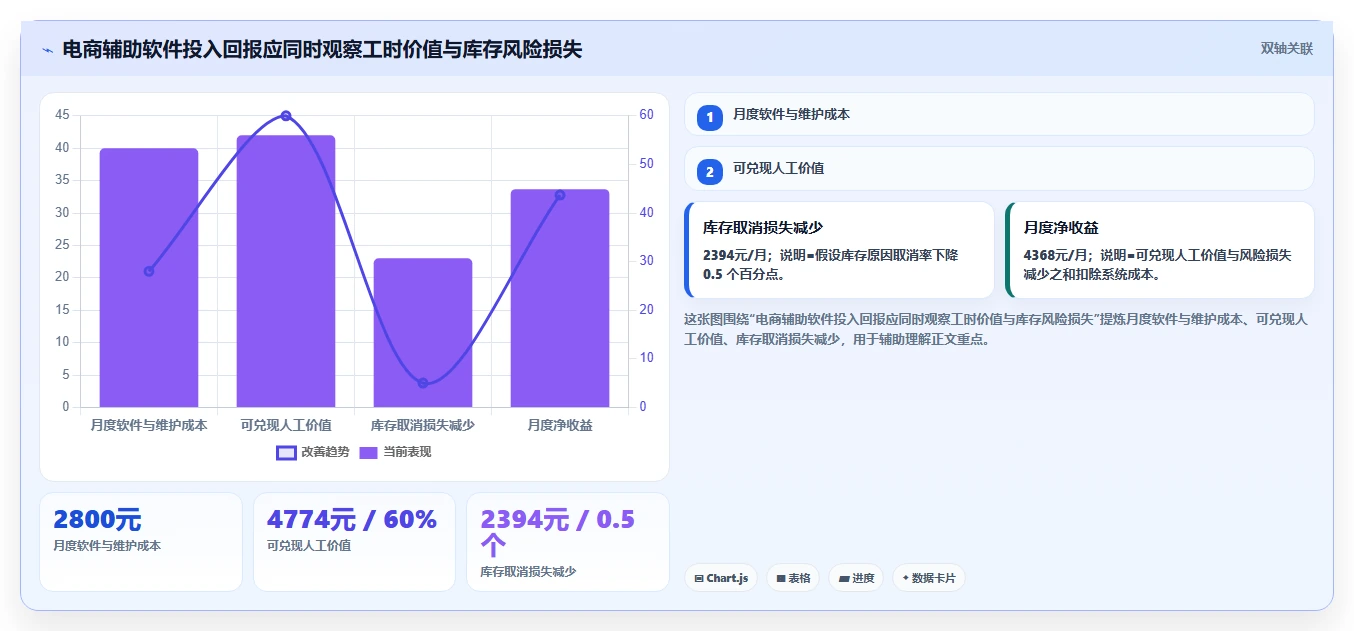The width and height of the screenshot is (1354, 631).
Task: Click the 进度 tag
Action: click(856, 578)
